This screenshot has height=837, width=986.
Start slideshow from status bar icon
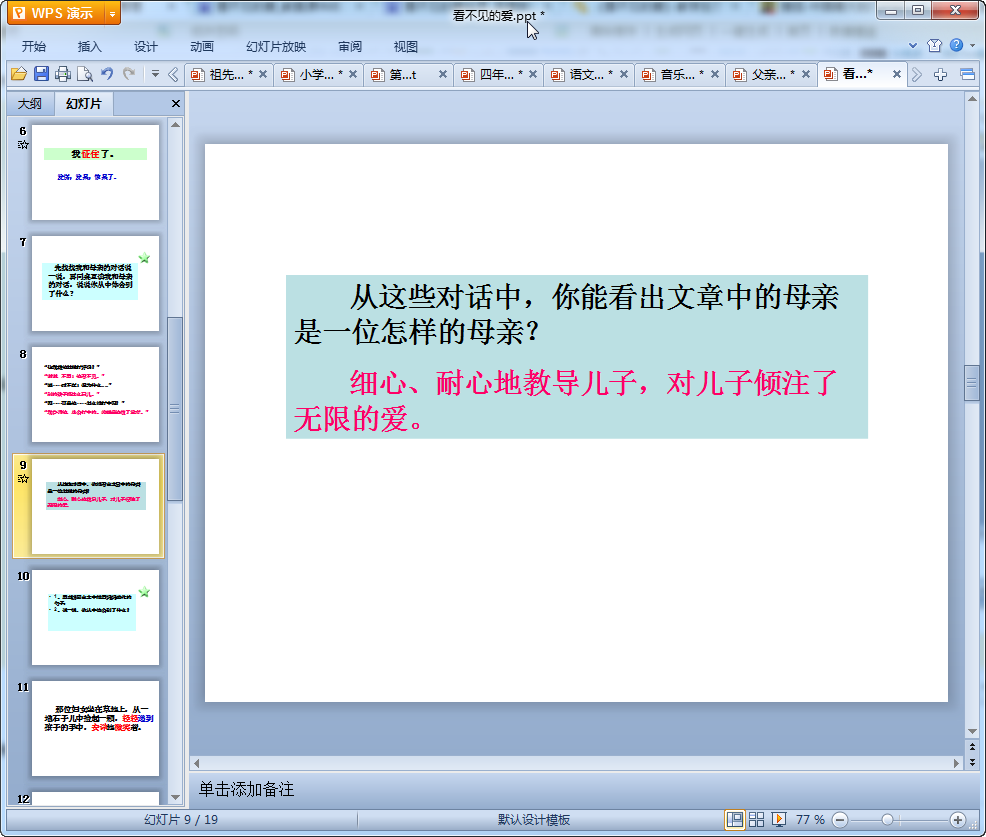coord(779,819)
